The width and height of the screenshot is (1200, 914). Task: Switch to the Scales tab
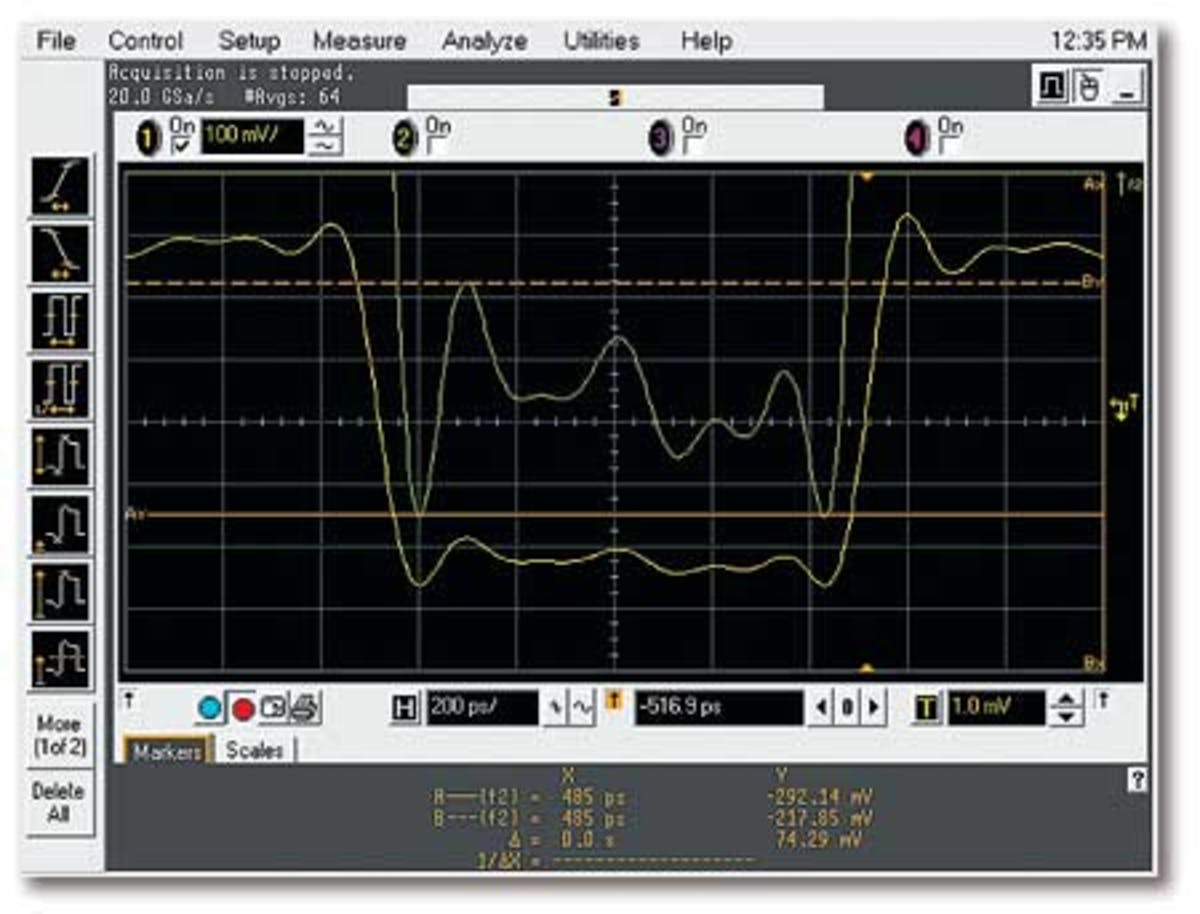point(255,748)
